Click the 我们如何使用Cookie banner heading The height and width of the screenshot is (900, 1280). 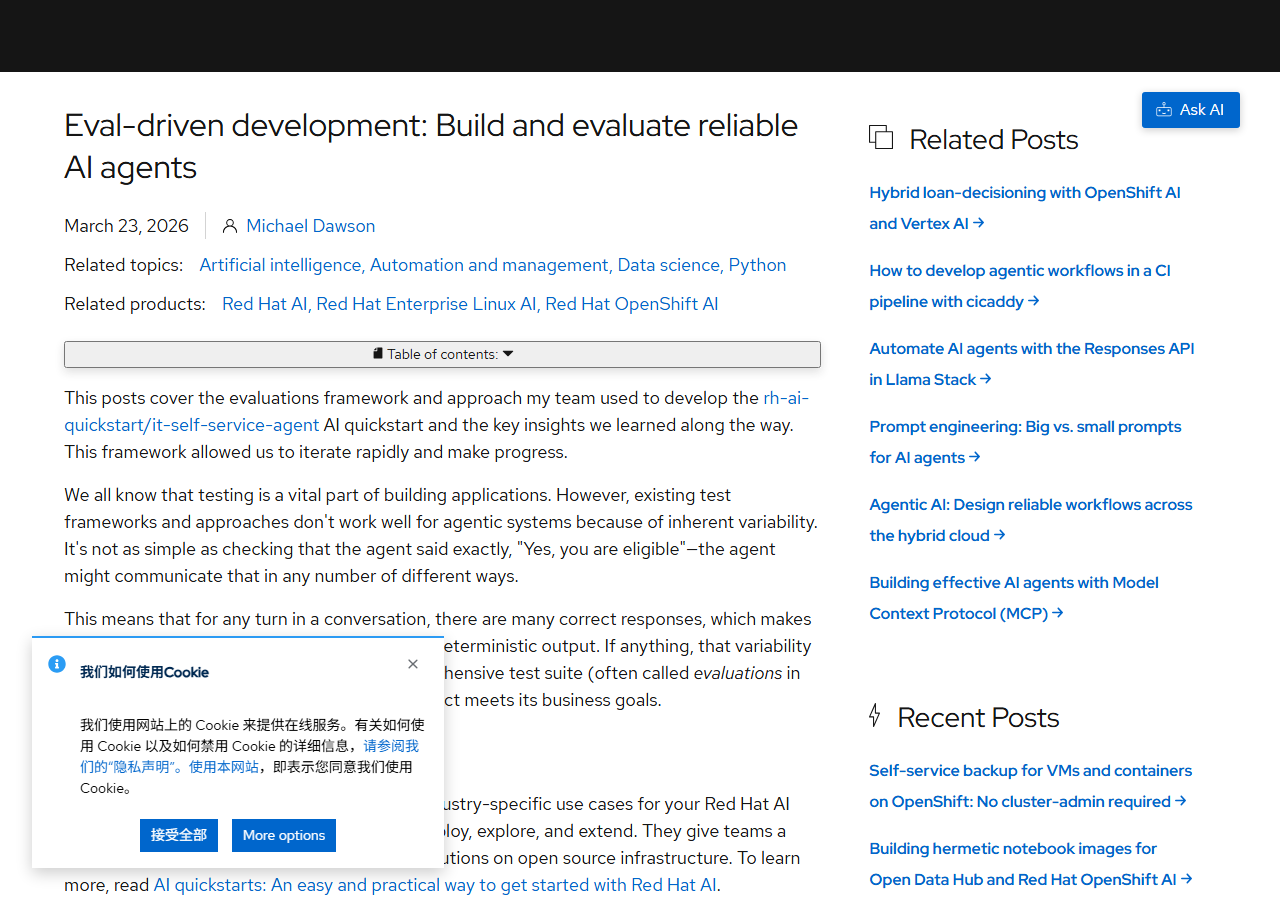pos(145,672)
